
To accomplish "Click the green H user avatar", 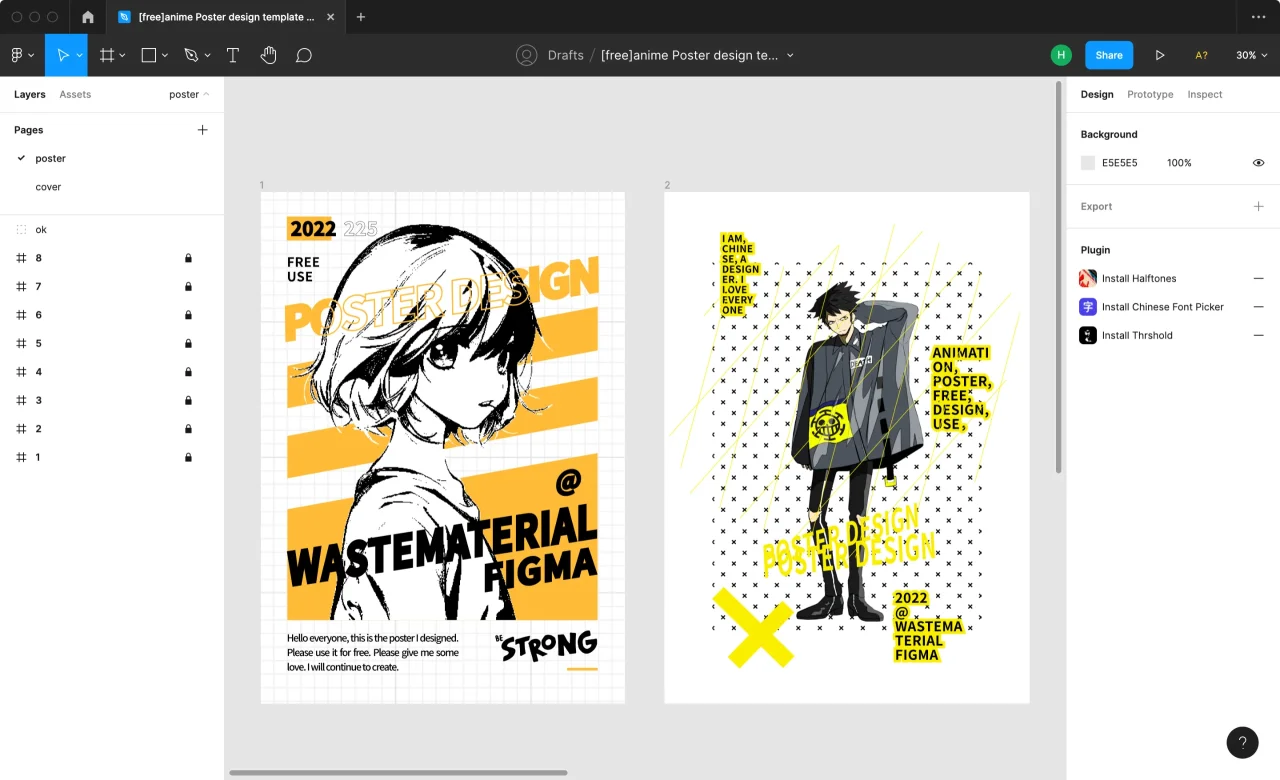I will click(x=1061, y=55).
